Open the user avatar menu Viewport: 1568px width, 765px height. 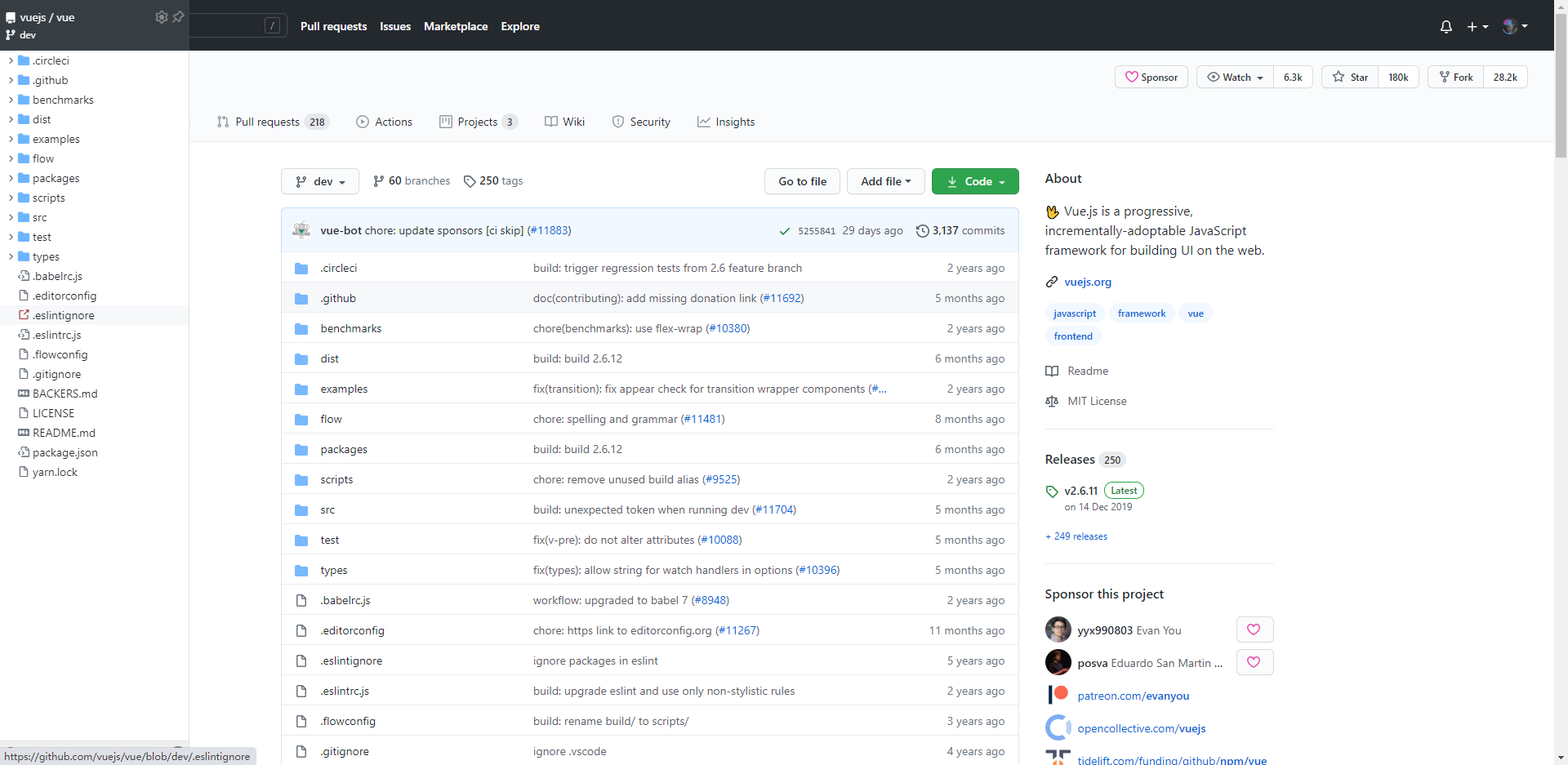[x=1515, y=26]
